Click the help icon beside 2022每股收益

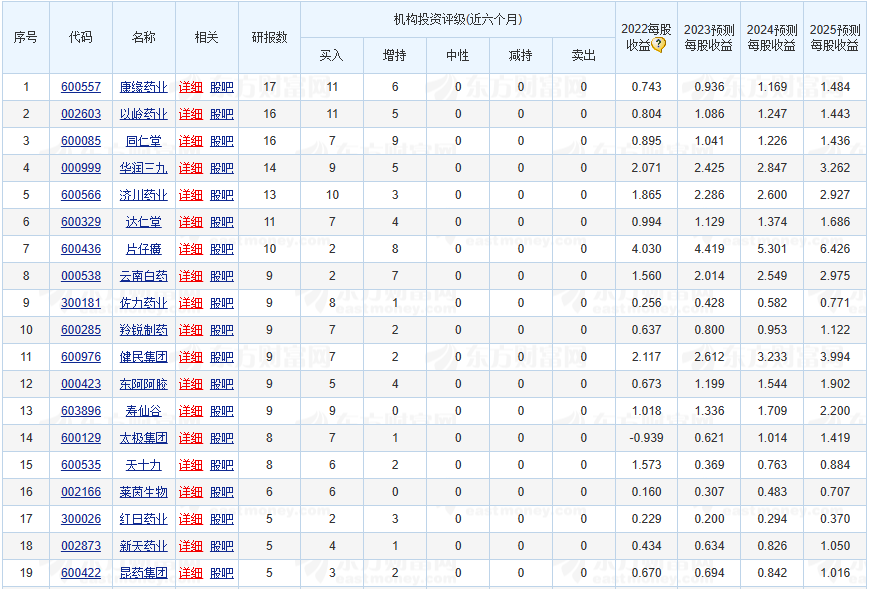pos(659,45)
